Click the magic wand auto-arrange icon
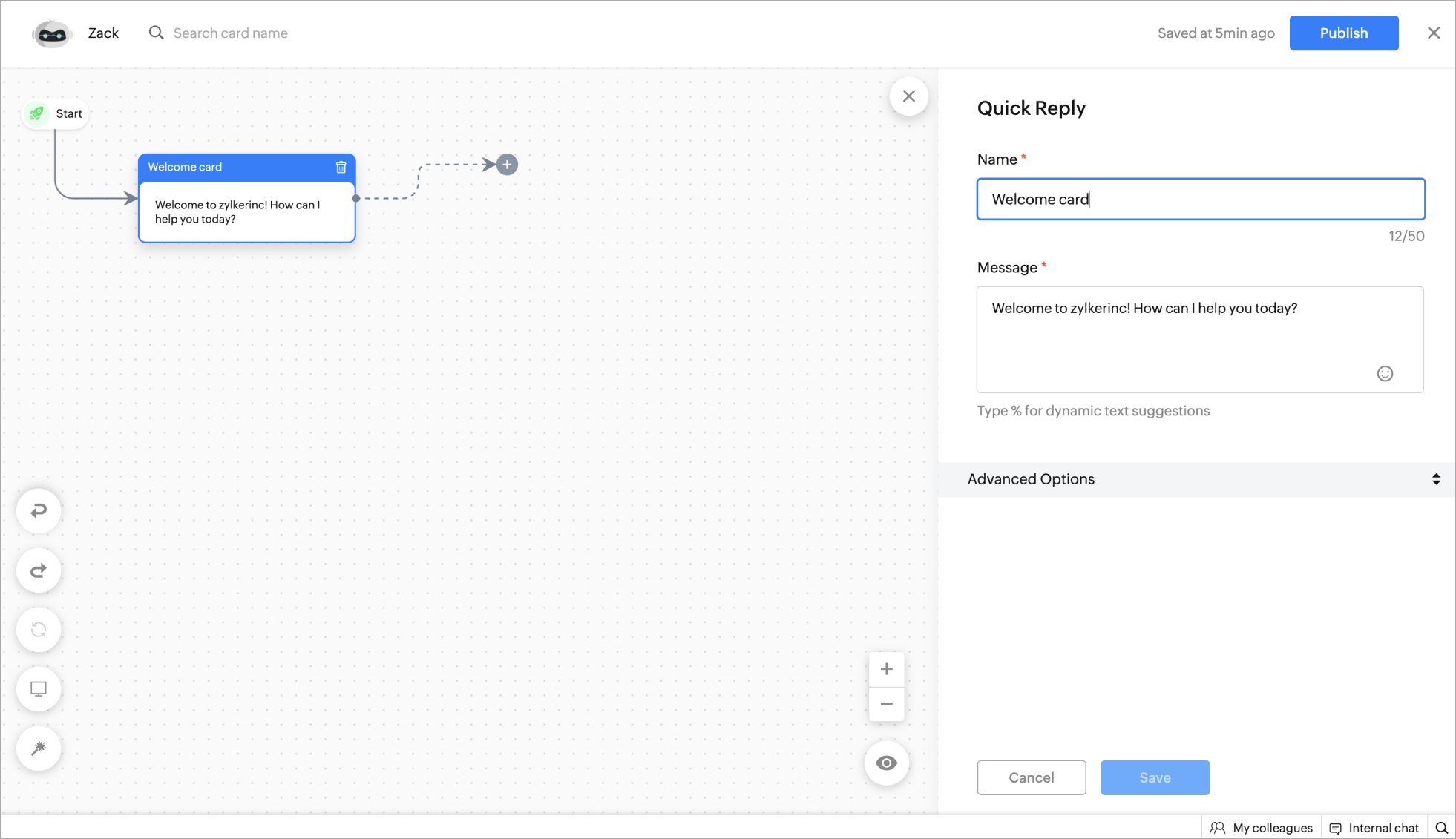The image size is (1456, 839). pos(39,748)
